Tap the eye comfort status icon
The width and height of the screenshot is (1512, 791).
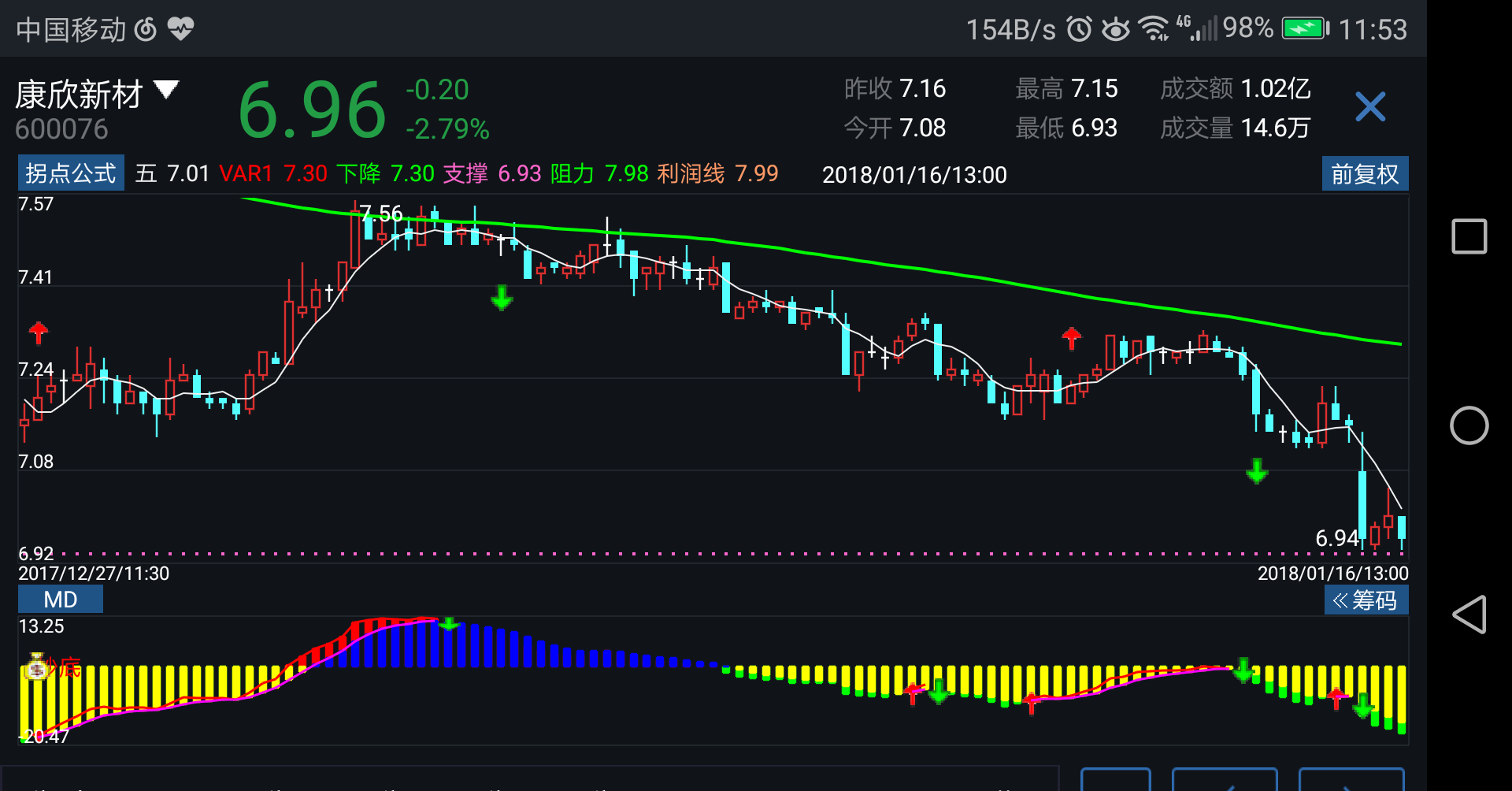click(x=1115, y=30)
